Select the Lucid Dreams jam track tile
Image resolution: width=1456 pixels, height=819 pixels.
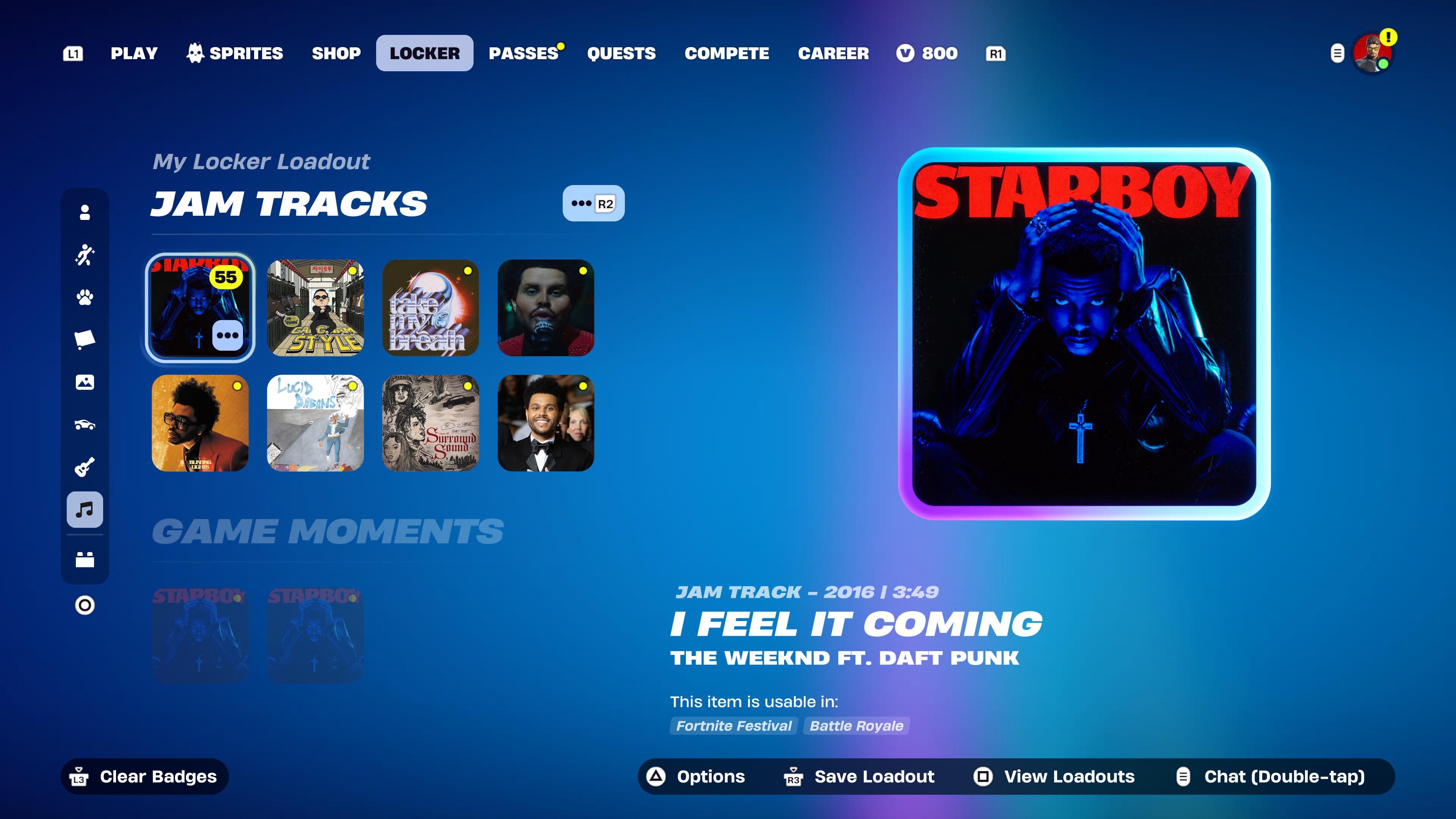pos(315,424)
